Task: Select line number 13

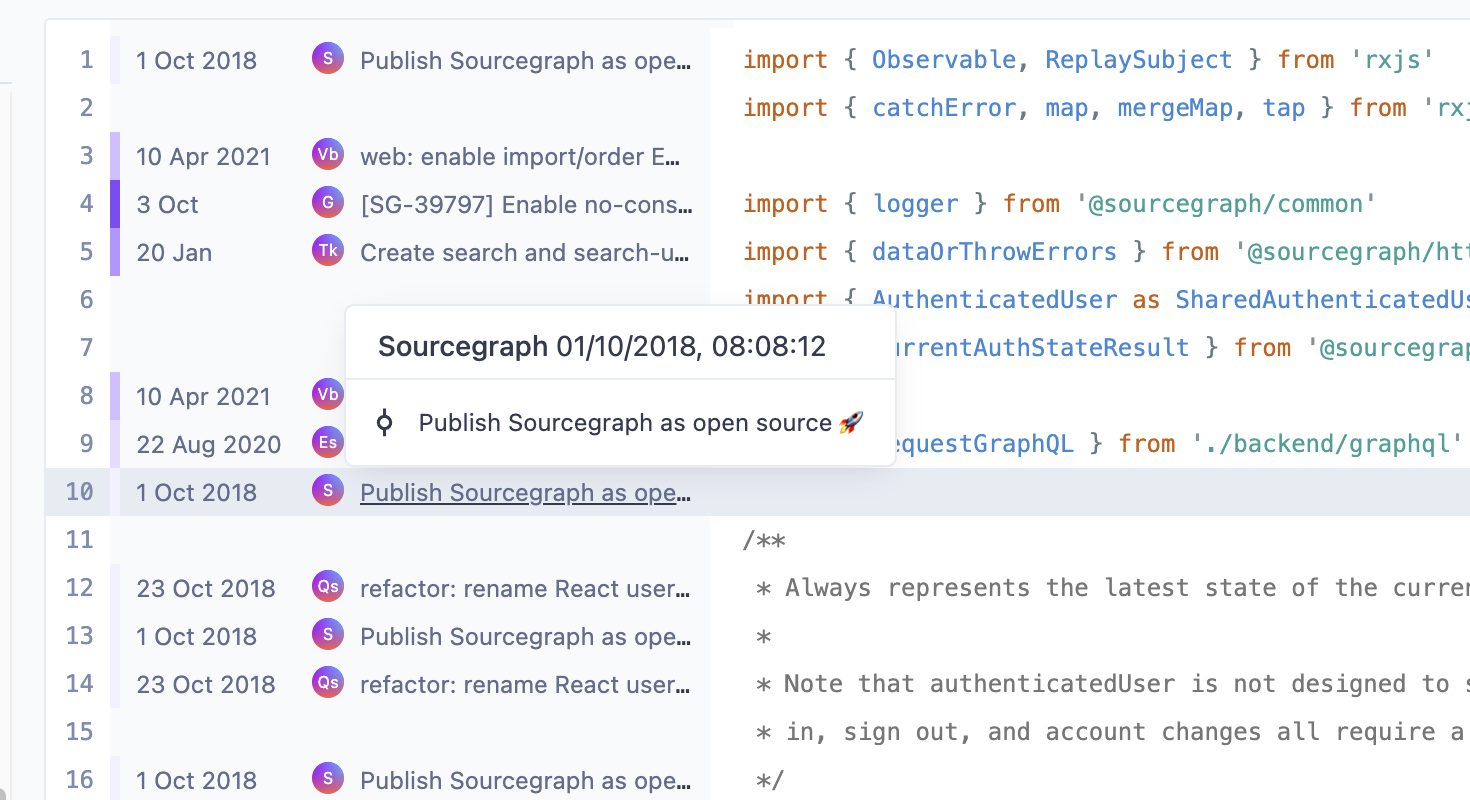Action: tap(79, 636)
